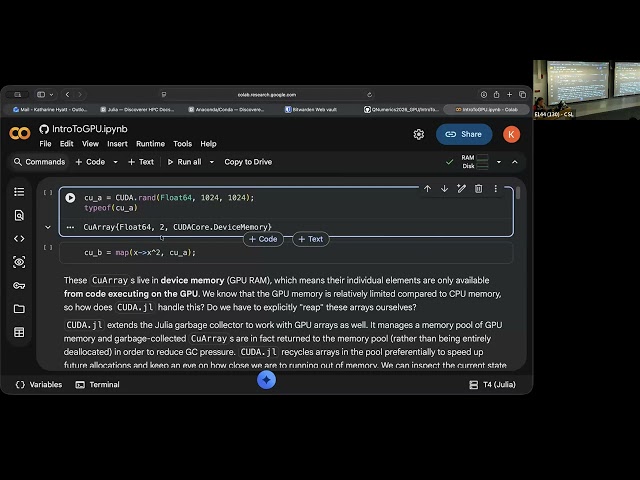Open the files folder panel
The width and height of the screenshot is (640, 480).
(19, 309)
